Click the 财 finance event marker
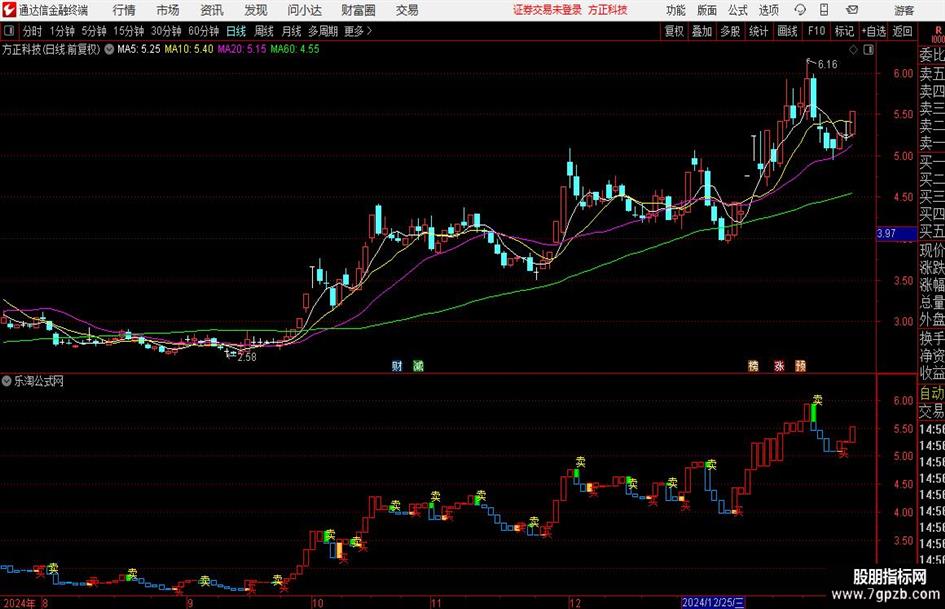The height and width of the screenshot is (609, 945). (x=397, y=365)
